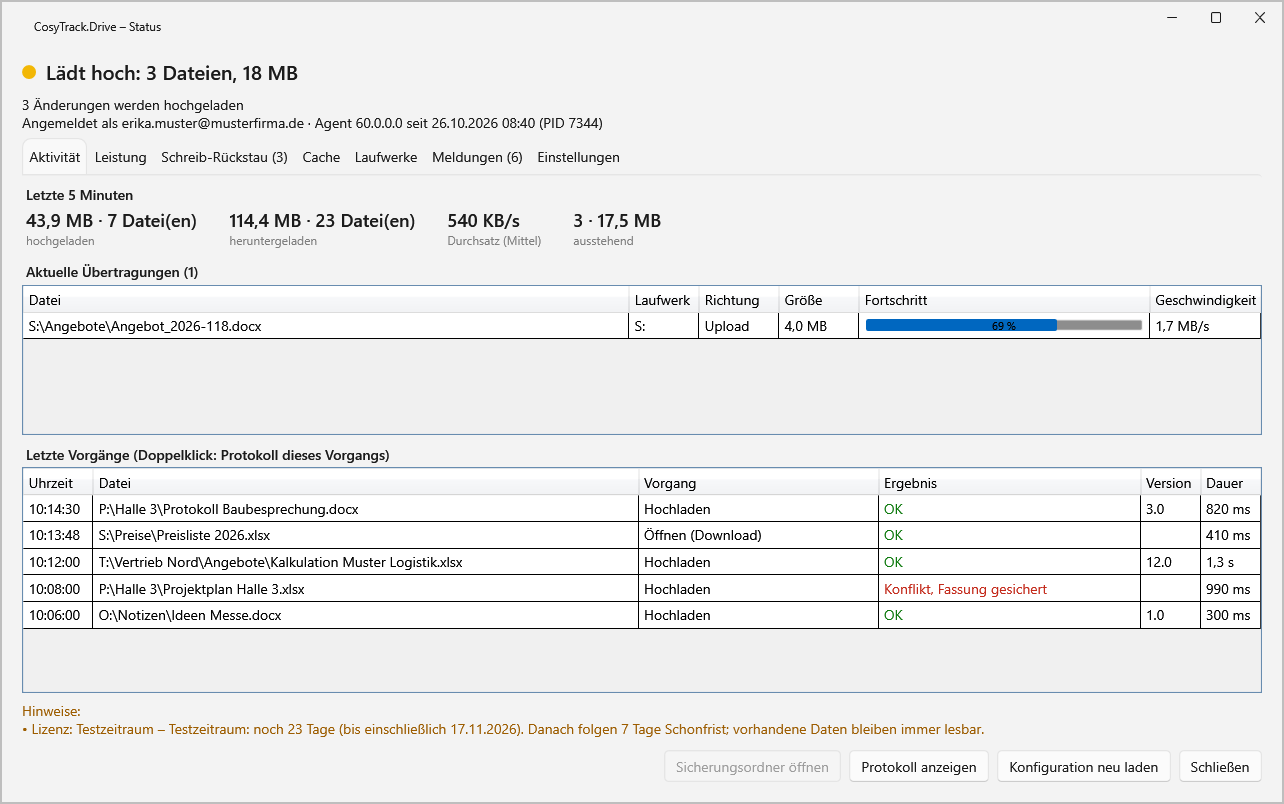Click the yellow upload status indicator dot
The height and width of the screenshot is (804, 1284).
[x=29, y=73]
